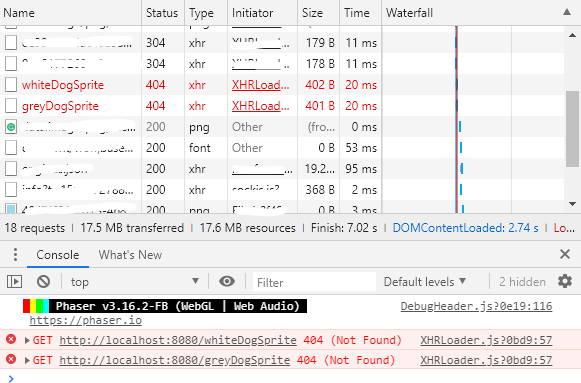Close the console drawer

pos(565,254)
